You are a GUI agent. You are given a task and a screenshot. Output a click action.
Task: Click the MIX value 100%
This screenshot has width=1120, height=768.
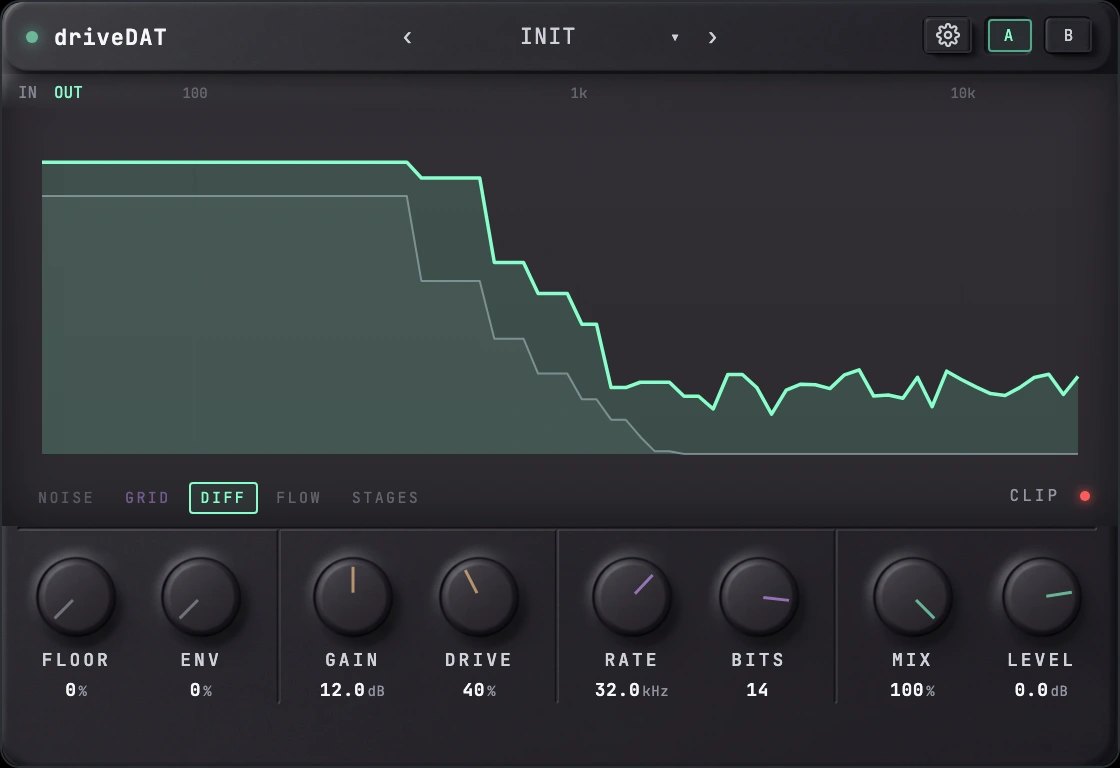pyautogui.click(x=912, y=690)
